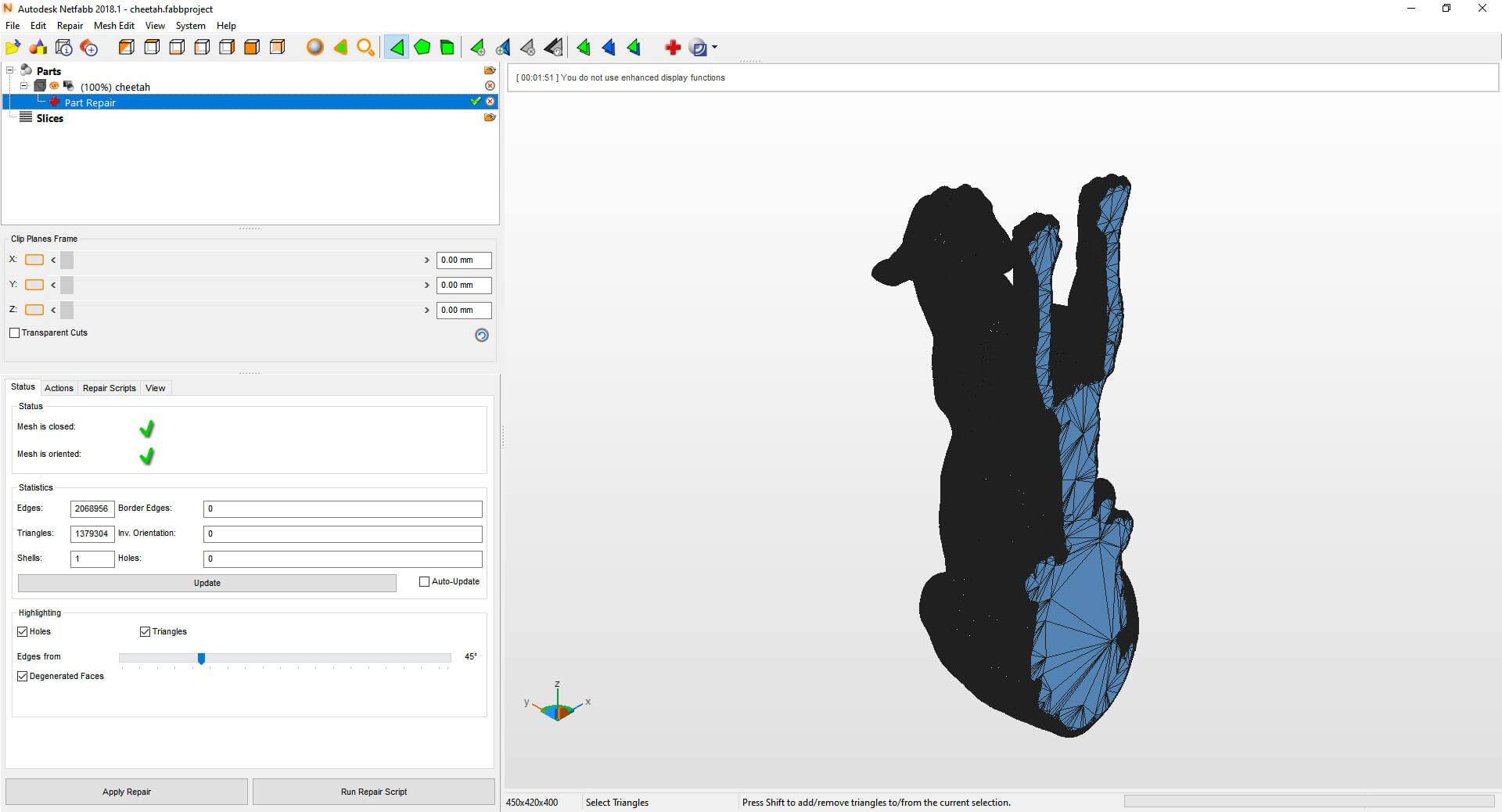Image resolution: width=1502 pixels, height=812 pixels.
Task: Click the add triangle icon with plus
Action: (477, 48)
